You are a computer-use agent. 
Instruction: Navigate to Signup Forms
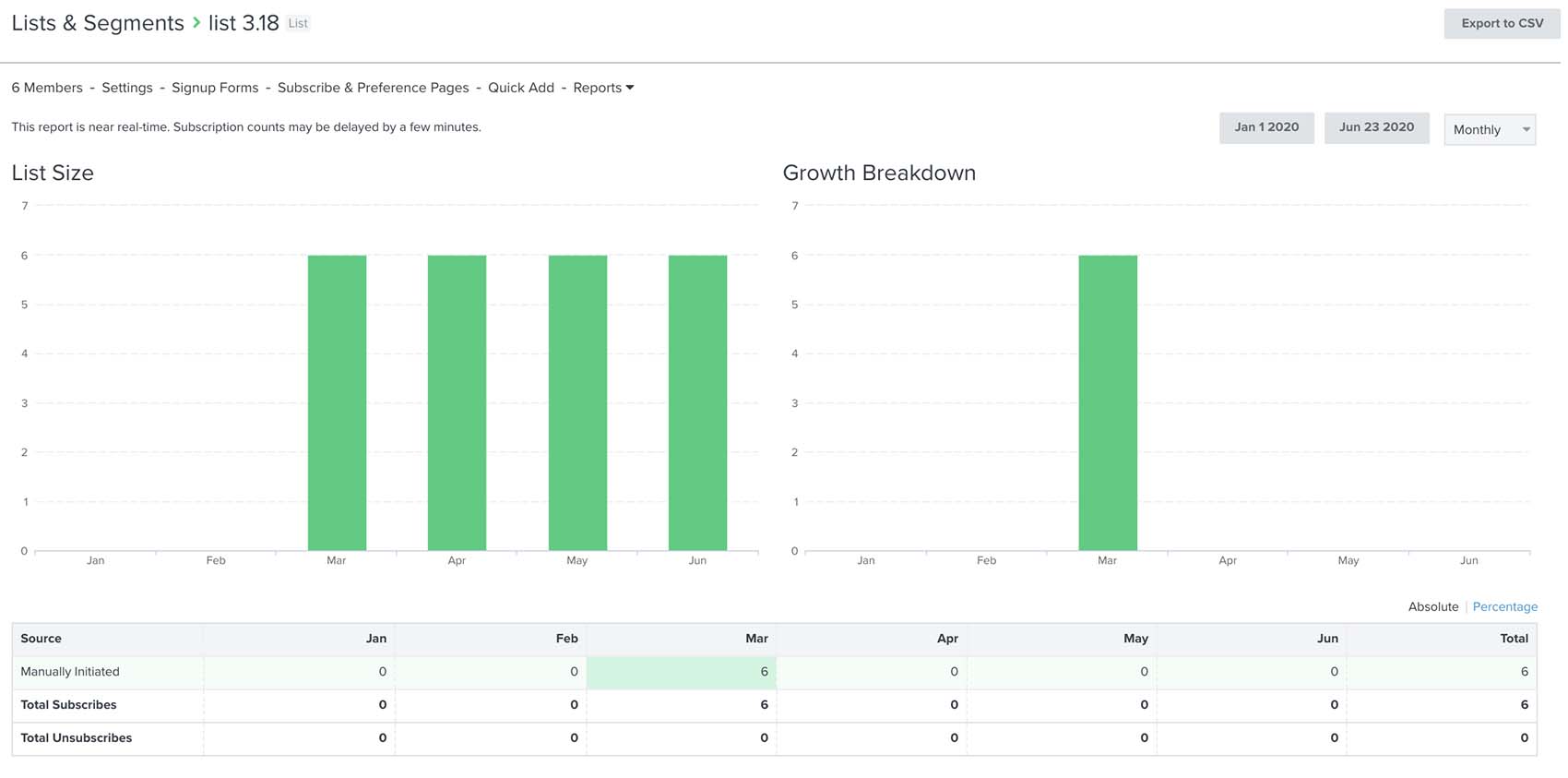click(215, 88)
